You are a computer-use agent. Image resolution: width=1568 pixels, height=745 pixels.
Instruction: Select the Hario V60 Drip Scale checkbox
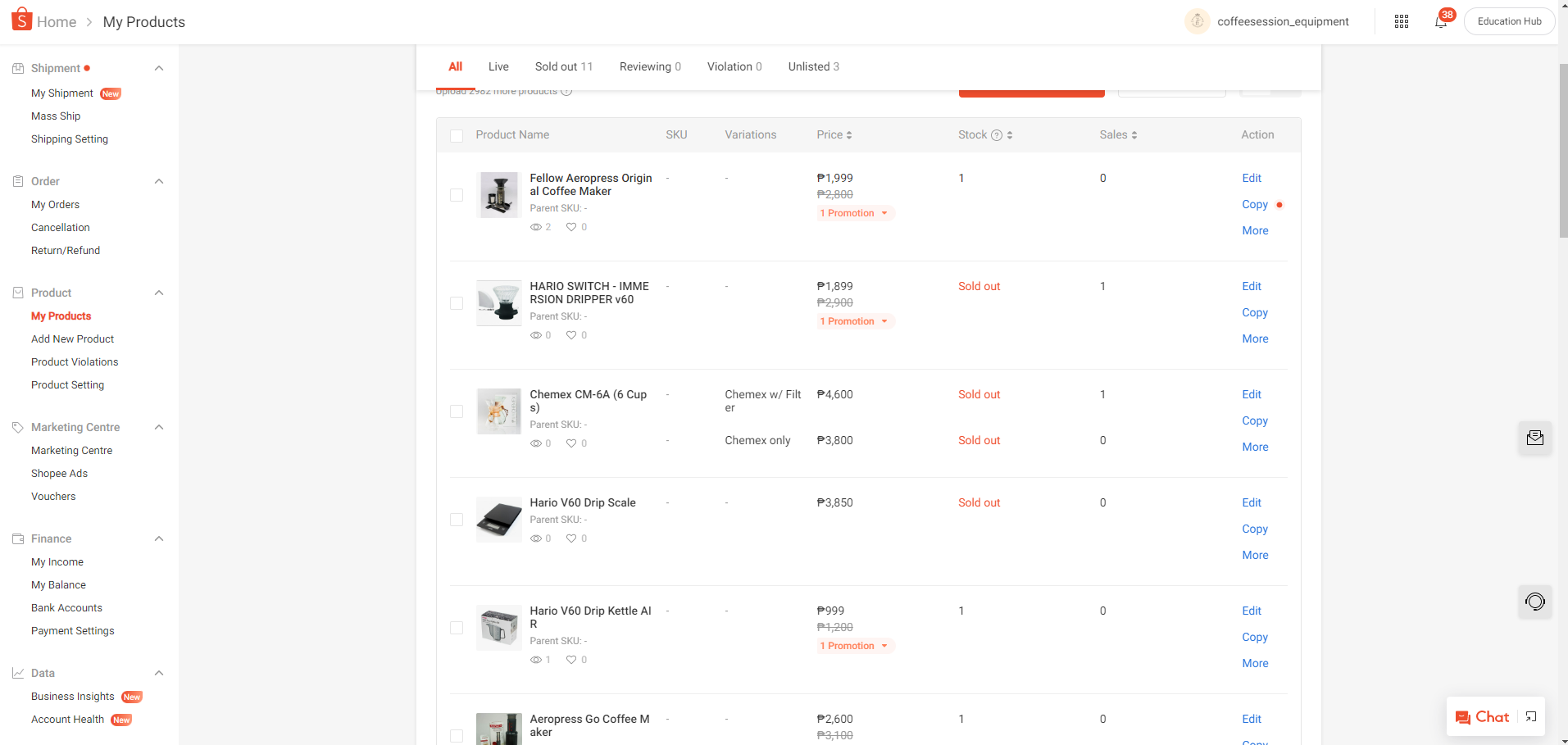tap(457, 520)
